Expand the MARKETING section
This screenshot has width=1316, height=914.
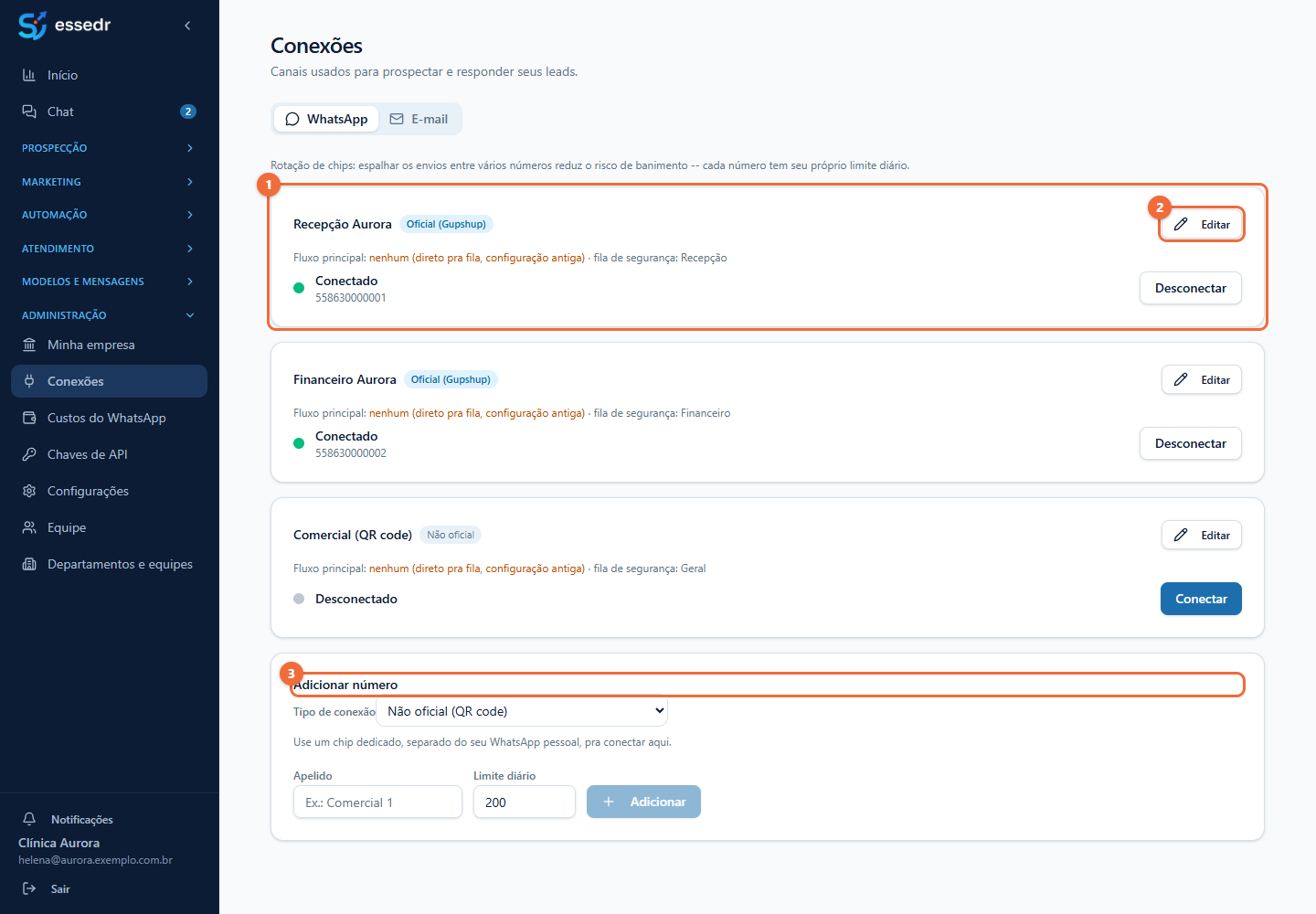point(110,182)
